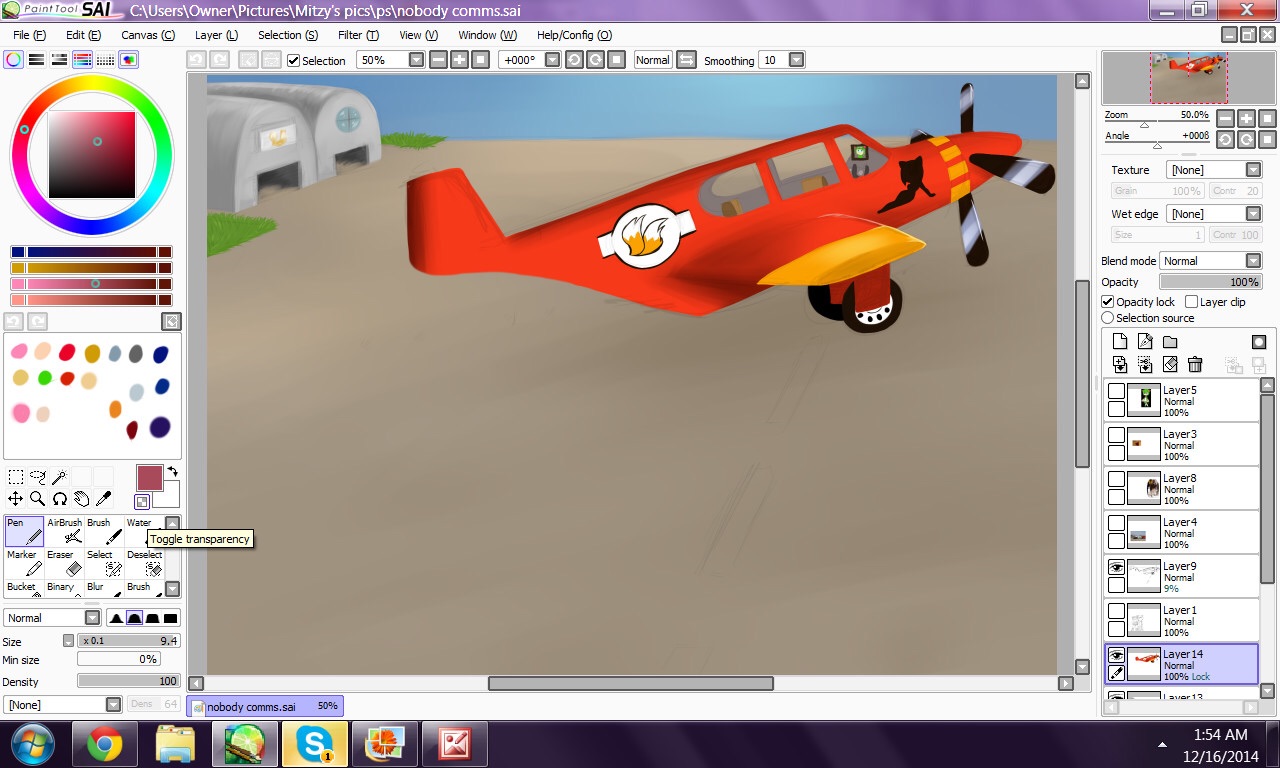Select the Layer4 row in layer list
Viewport: 1280px width, 768px height.
click(x=1181, y=533)
